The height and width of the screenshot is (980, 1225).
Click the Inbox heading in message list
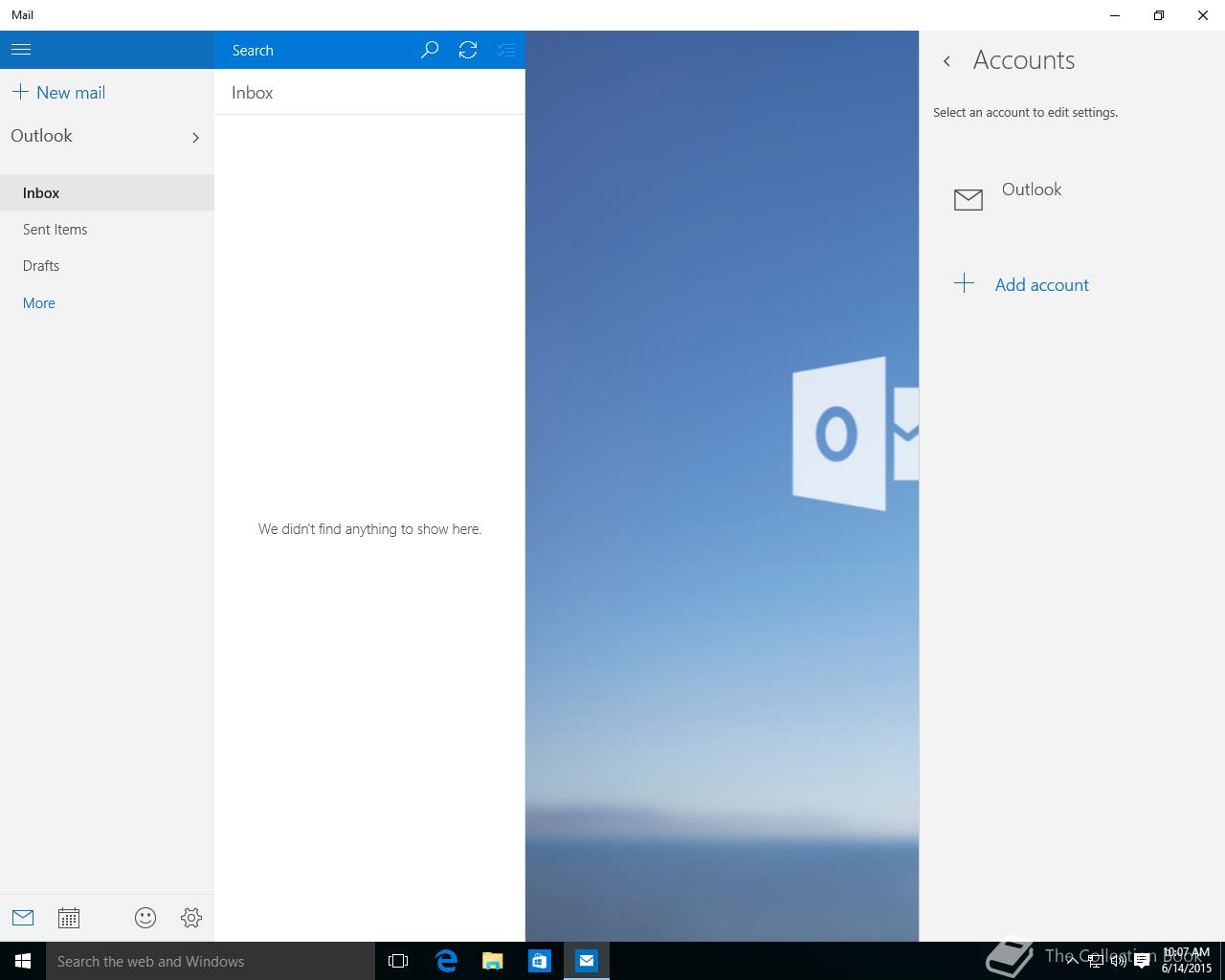pyautogui.click(x=253, y=93)
